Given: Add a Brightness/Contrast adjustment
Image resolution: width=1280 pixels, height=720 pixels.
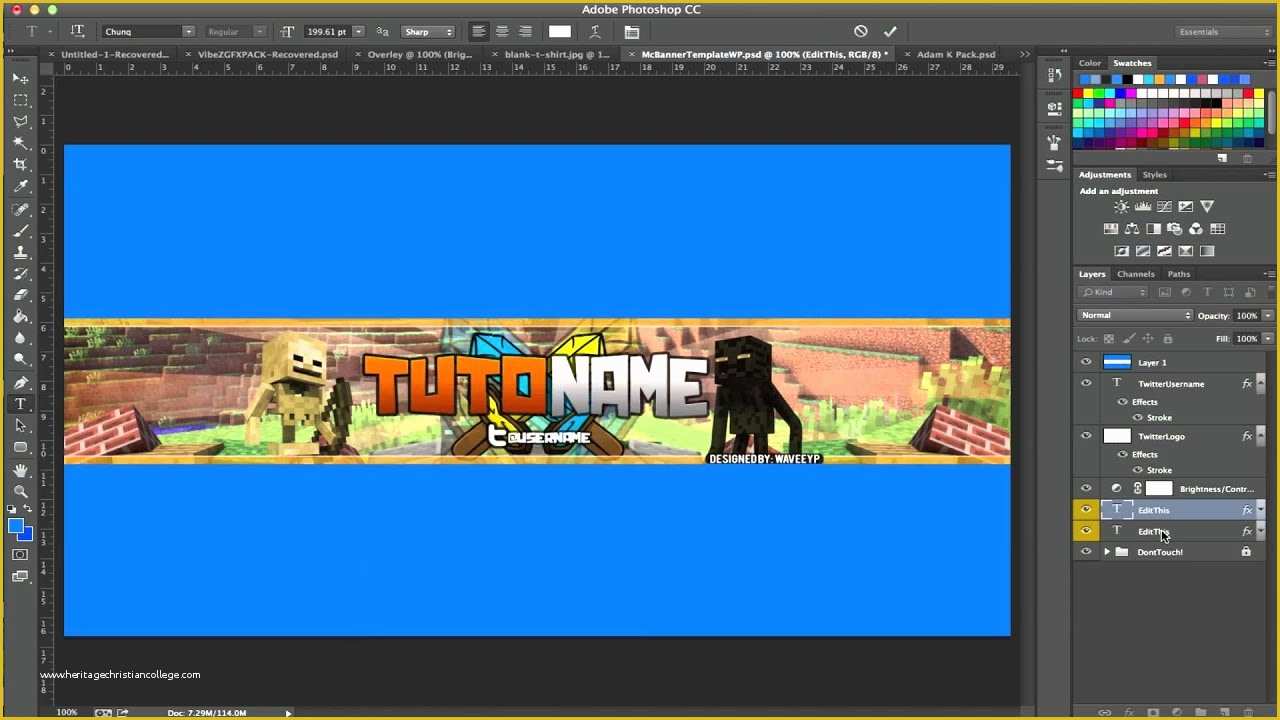Looking at the screenshot, I should point(1121,206).
